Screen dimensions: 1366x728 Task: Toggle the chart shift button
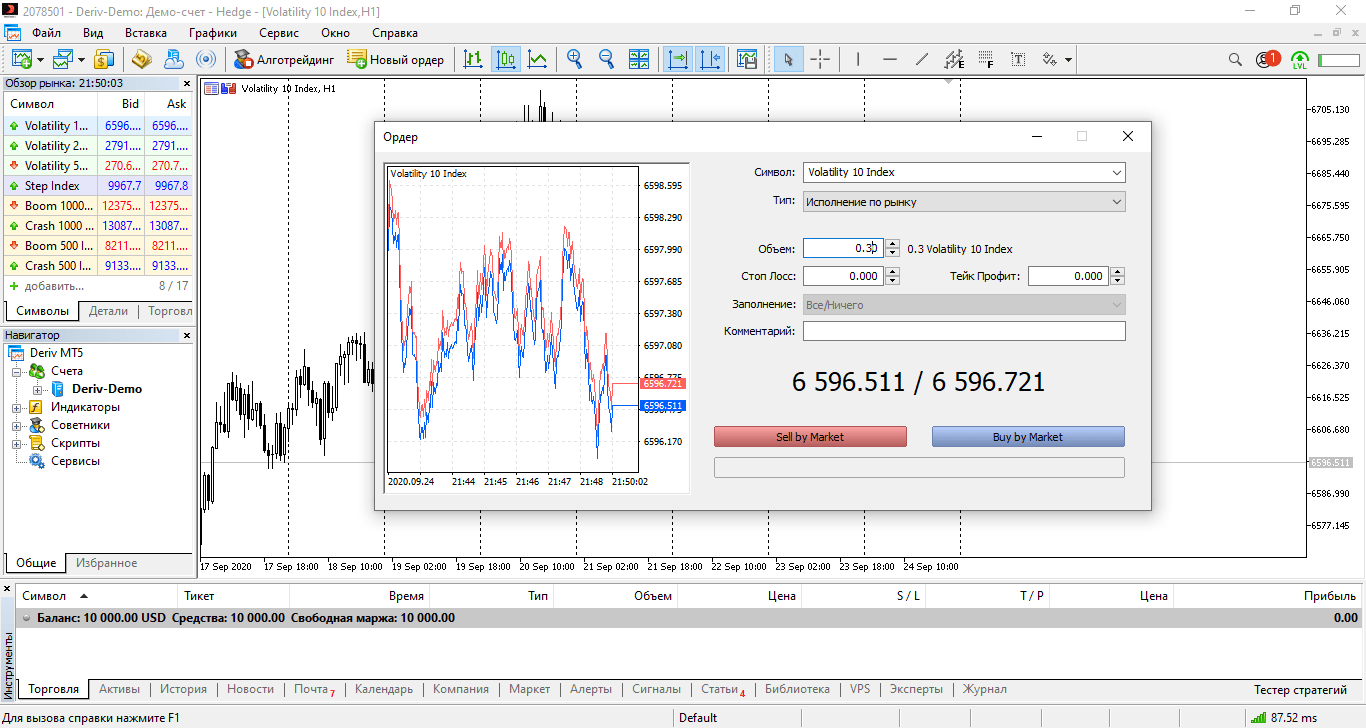[x=710, y=59]
